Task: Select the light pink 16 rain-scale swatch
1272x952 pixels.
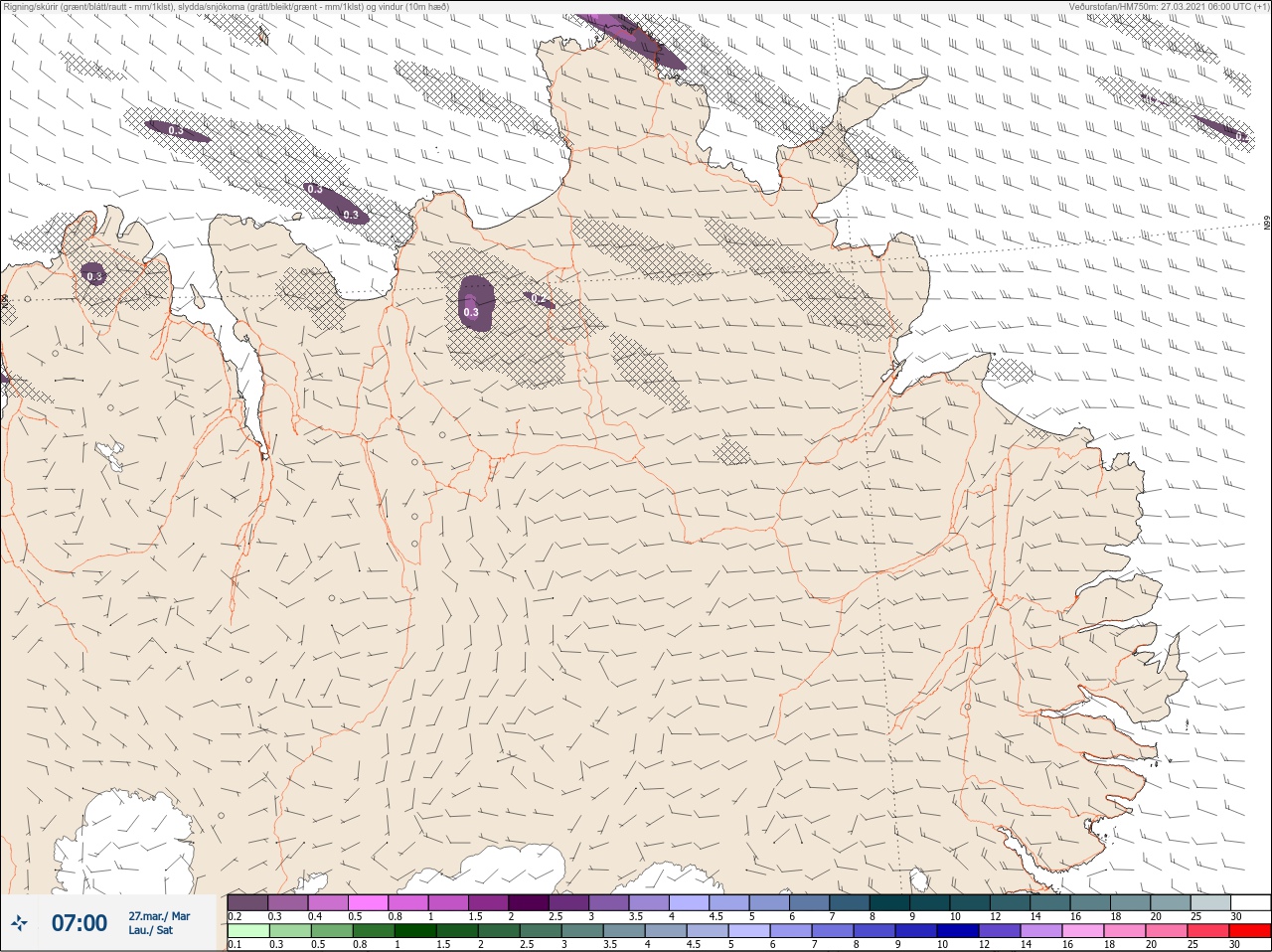Action: [x=1082, y=931]
